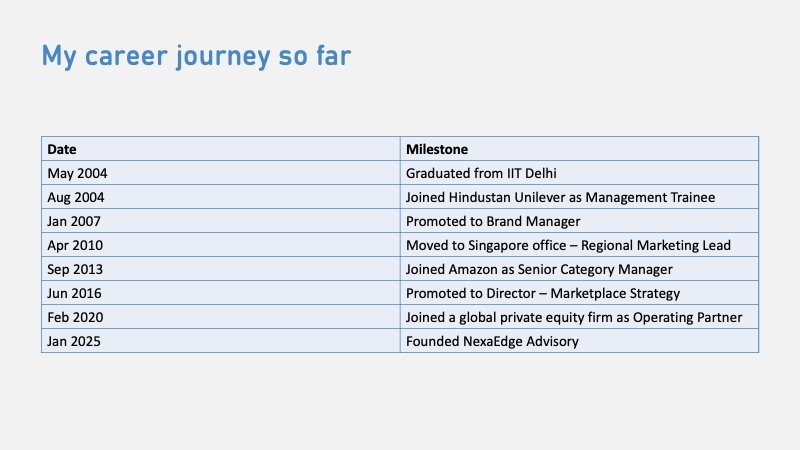Select the 'Date' column header cell

pyautogui.click(x=220, y=148)
